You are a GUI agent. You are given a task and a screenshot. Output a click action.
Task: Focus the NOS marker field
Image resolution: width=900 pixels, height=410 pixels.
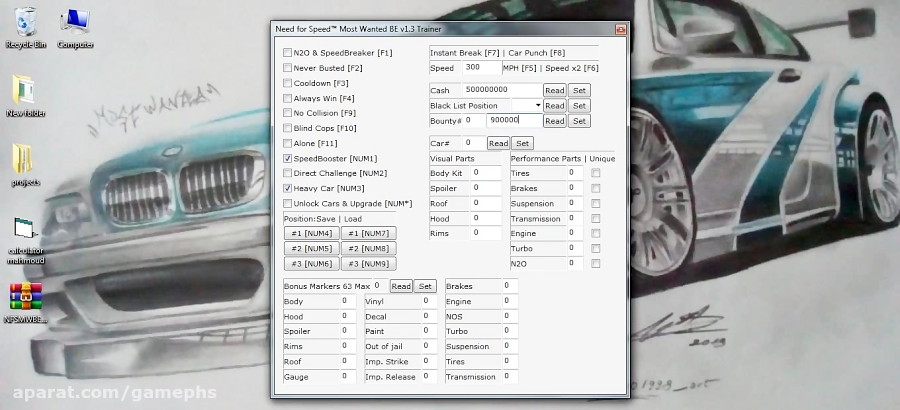tap(510, 316)
